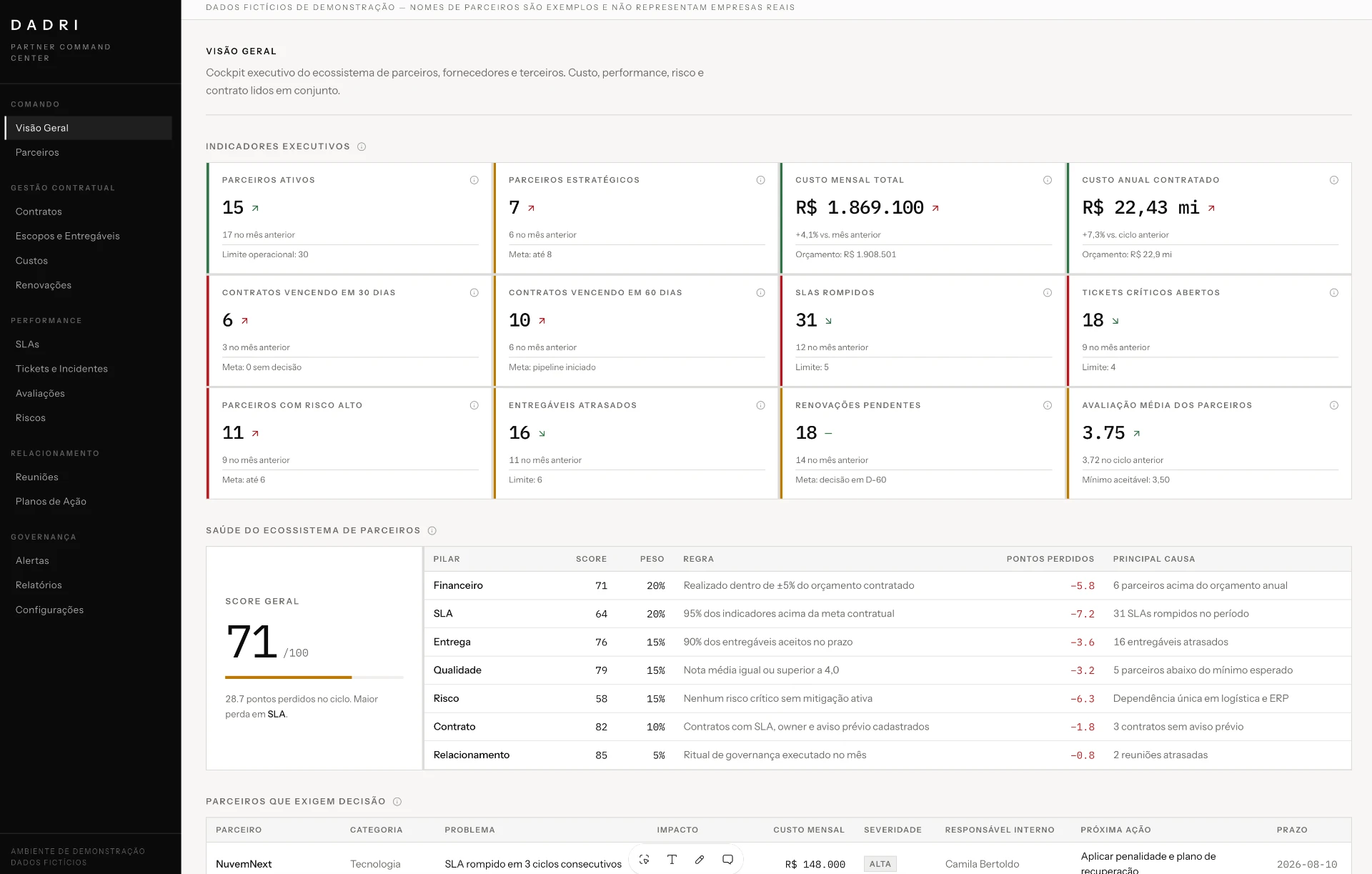Screen dimensions: 1372x874
Task: Show info for Tickets Críticos Abertos card
Action: [x=1333, y=293]
